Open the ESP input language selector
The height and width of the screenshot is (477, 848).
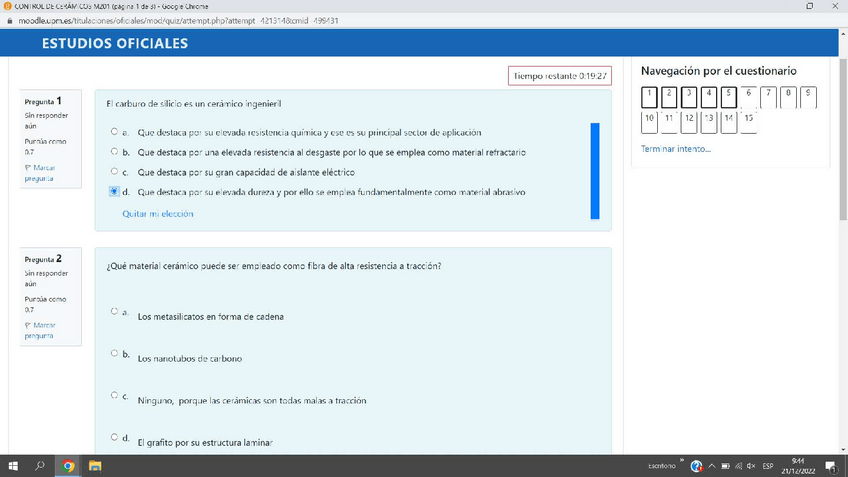click(x=768, y=466)
